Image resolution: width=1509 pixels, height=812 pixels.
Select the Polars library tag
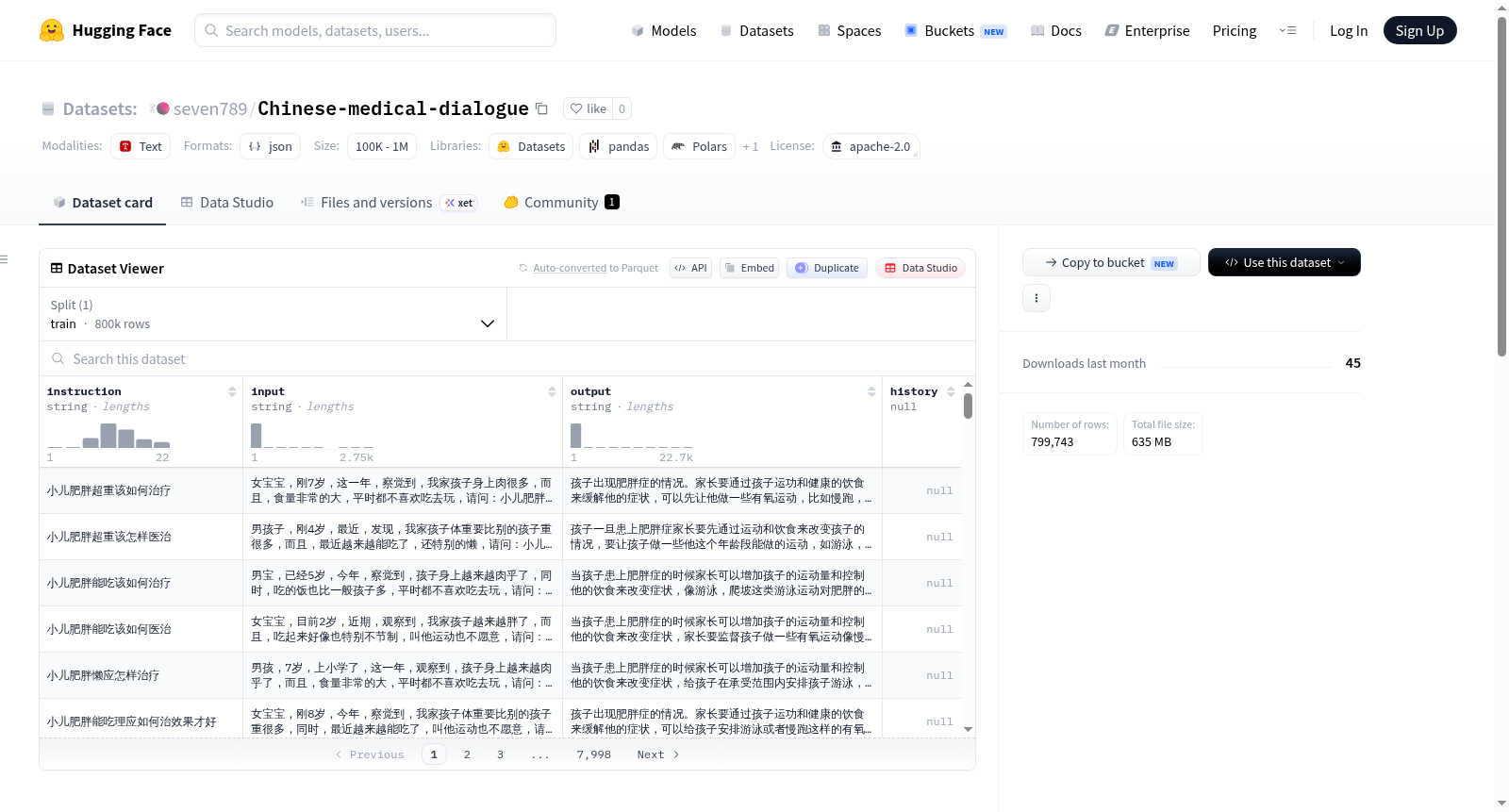[x=700, y=146]
